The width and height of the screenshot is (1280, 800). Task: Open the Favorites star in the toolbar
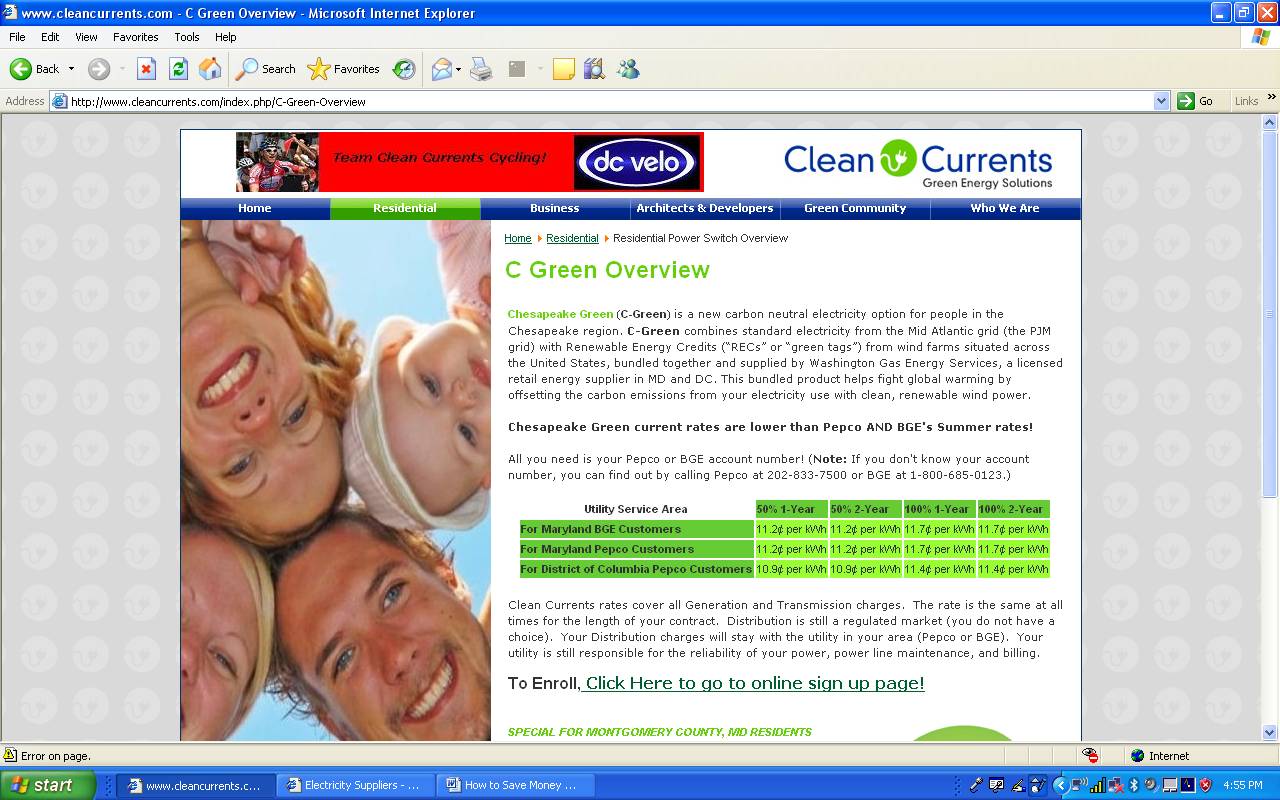click(x=344, y=69)
